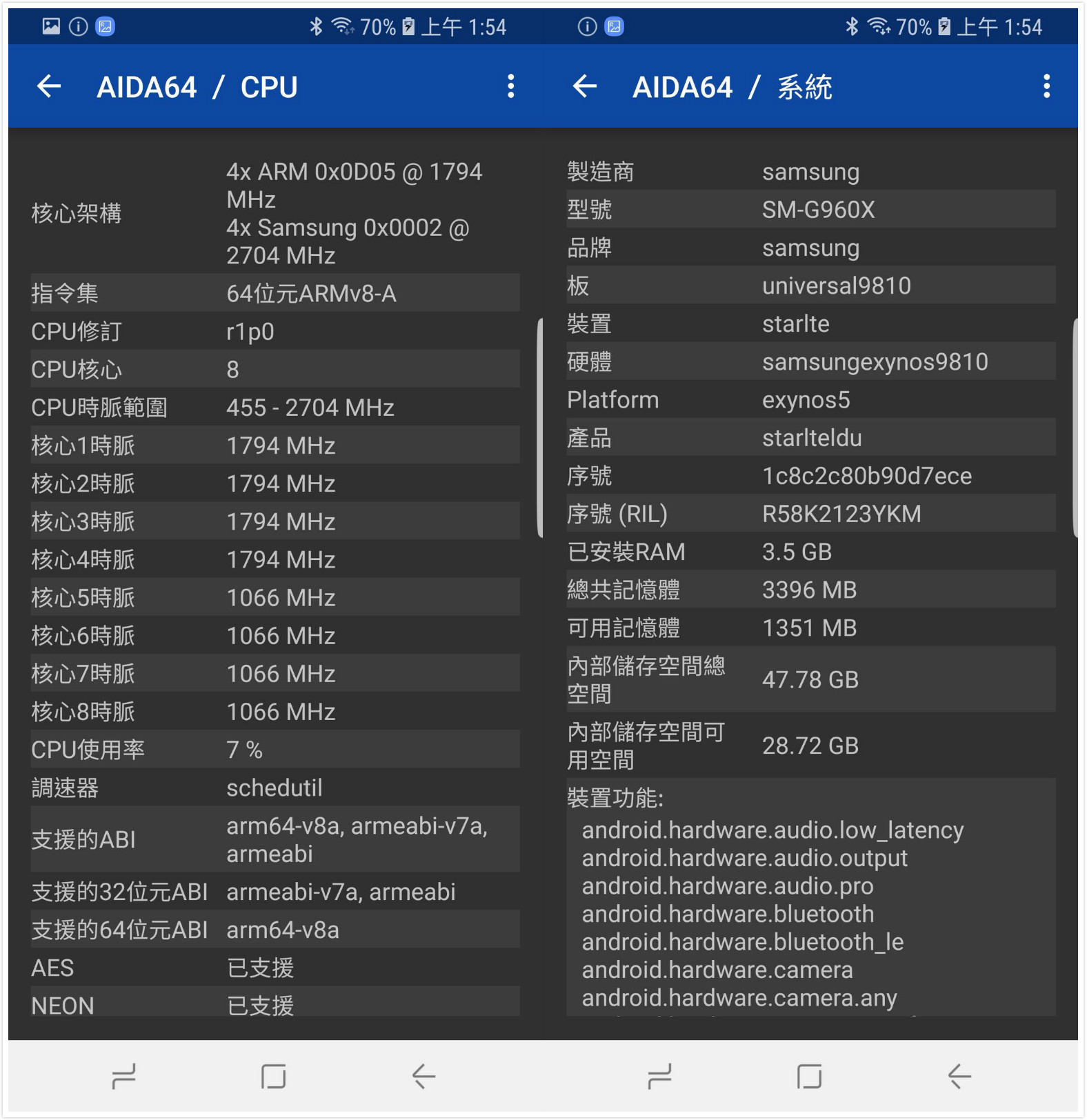Select the Platform exynos5 row
This screenshot has height=1120, width=1087.
pyautogui.click(x=811, y=400)
